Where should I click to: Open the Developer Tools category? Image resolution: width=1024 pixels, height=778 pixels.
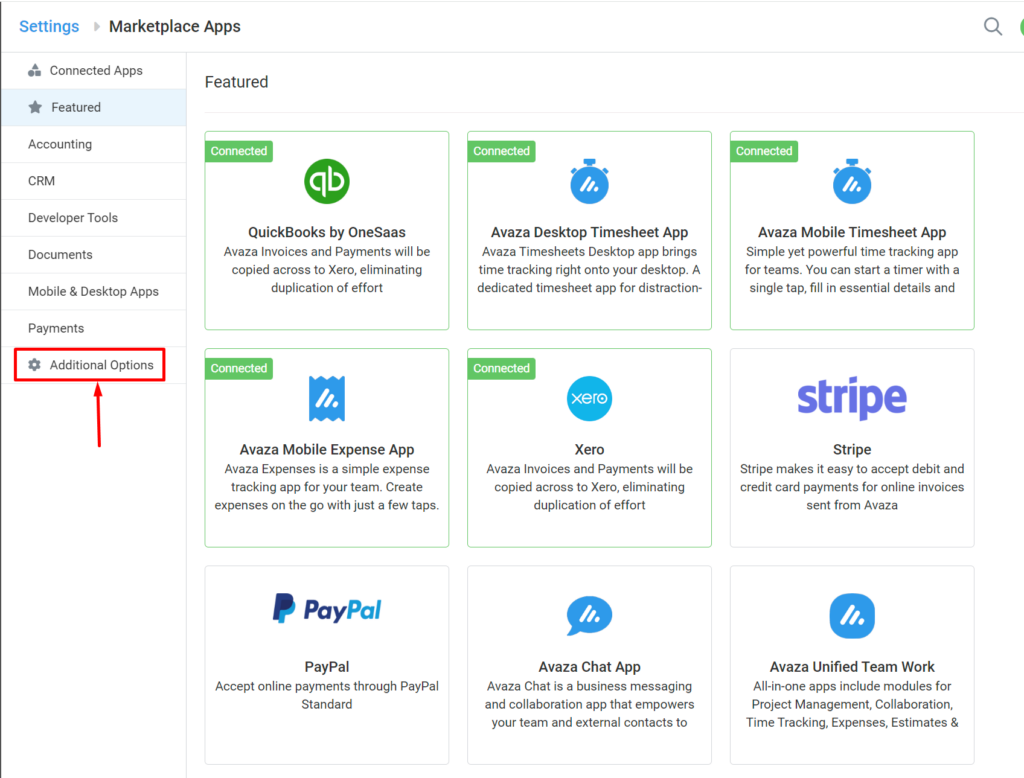click(94, 218)
